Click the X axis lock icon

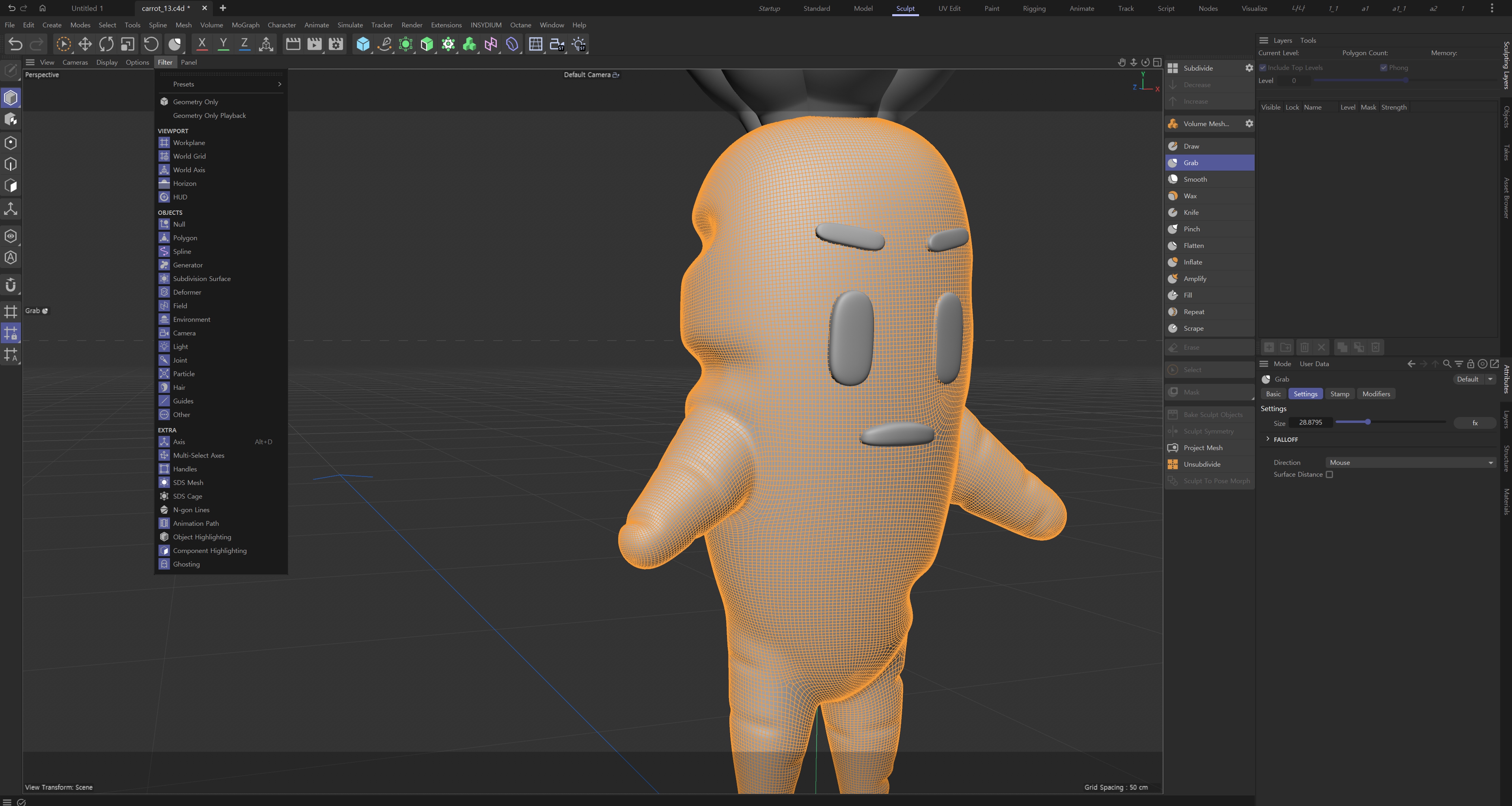point(202,44)
